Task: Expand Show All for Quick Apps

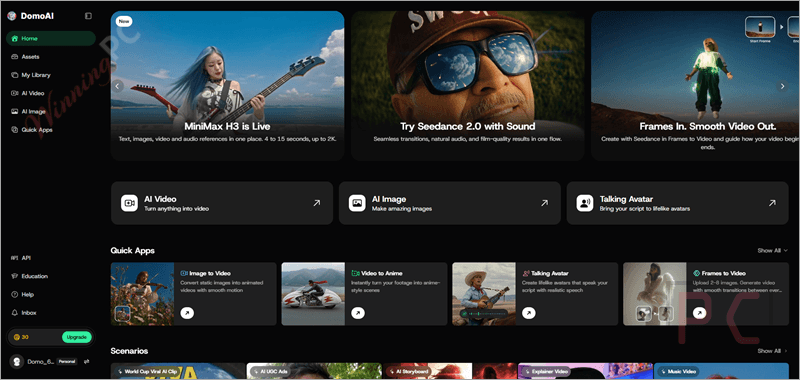Action: point(772,250)
